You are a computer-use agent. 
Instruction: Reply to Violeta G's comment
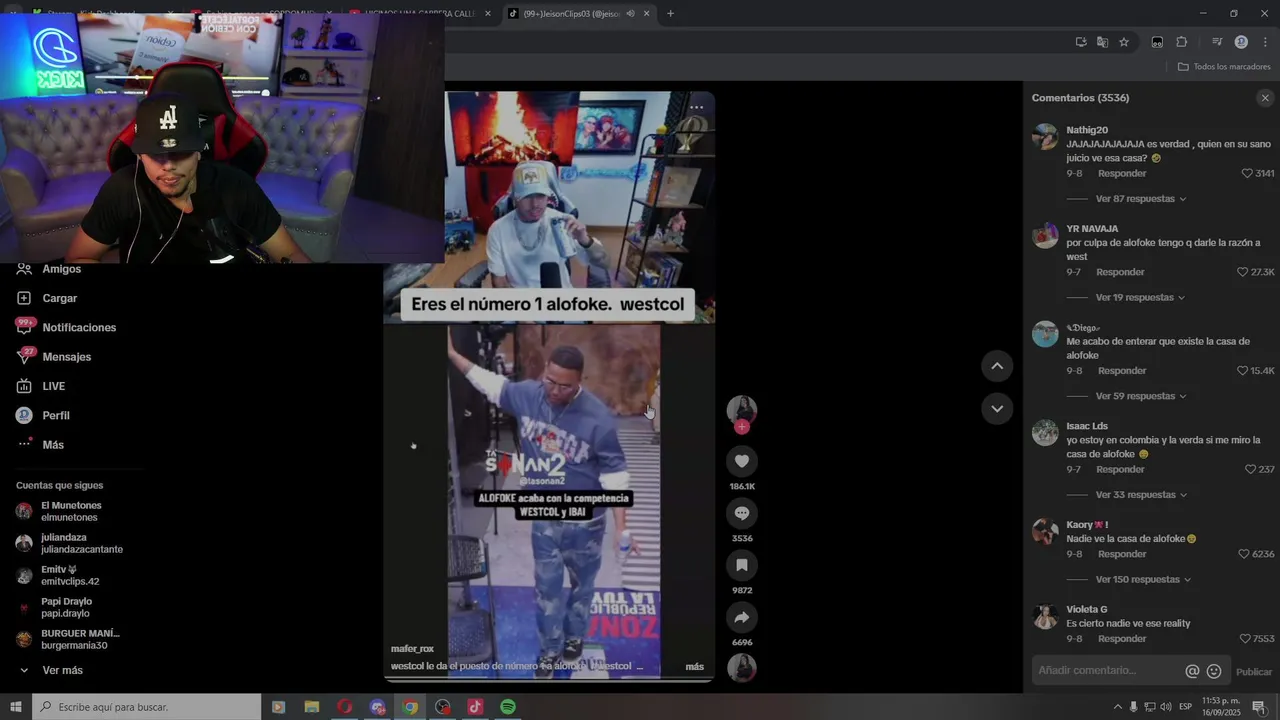click(1122, 639)
